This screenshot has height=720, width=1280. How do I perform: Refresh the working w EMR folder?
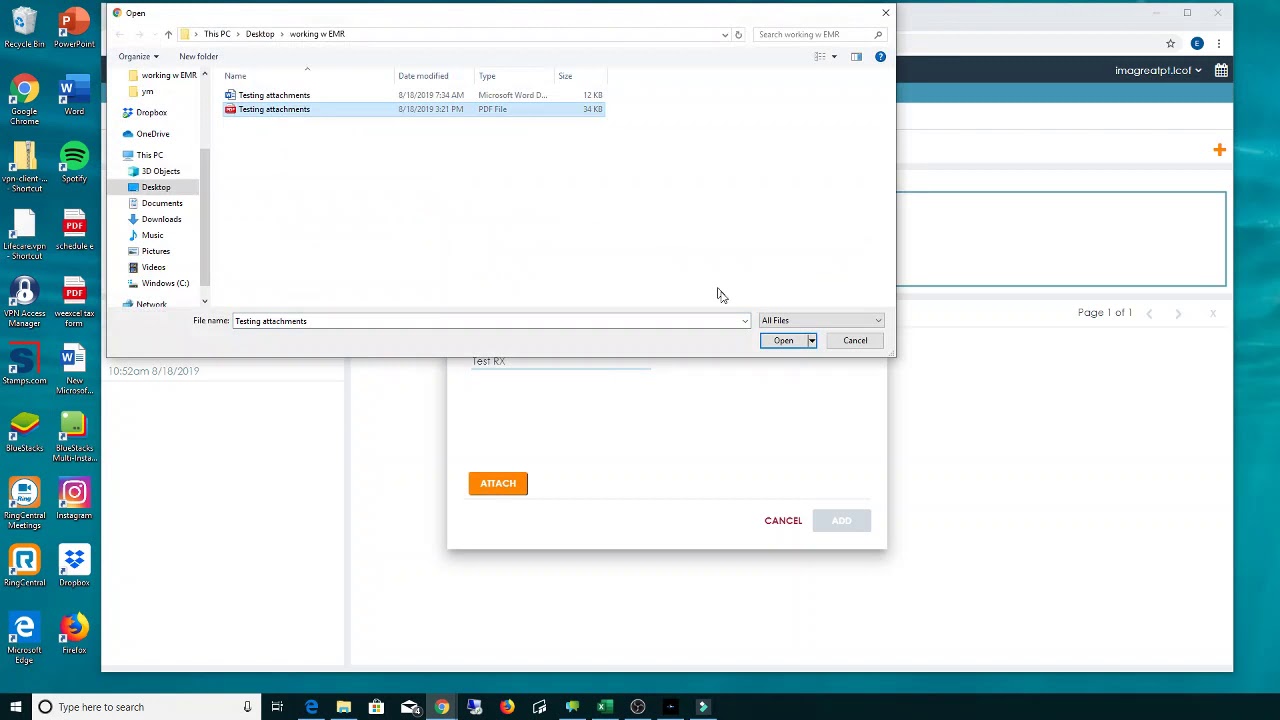click(x=738, y=34)
